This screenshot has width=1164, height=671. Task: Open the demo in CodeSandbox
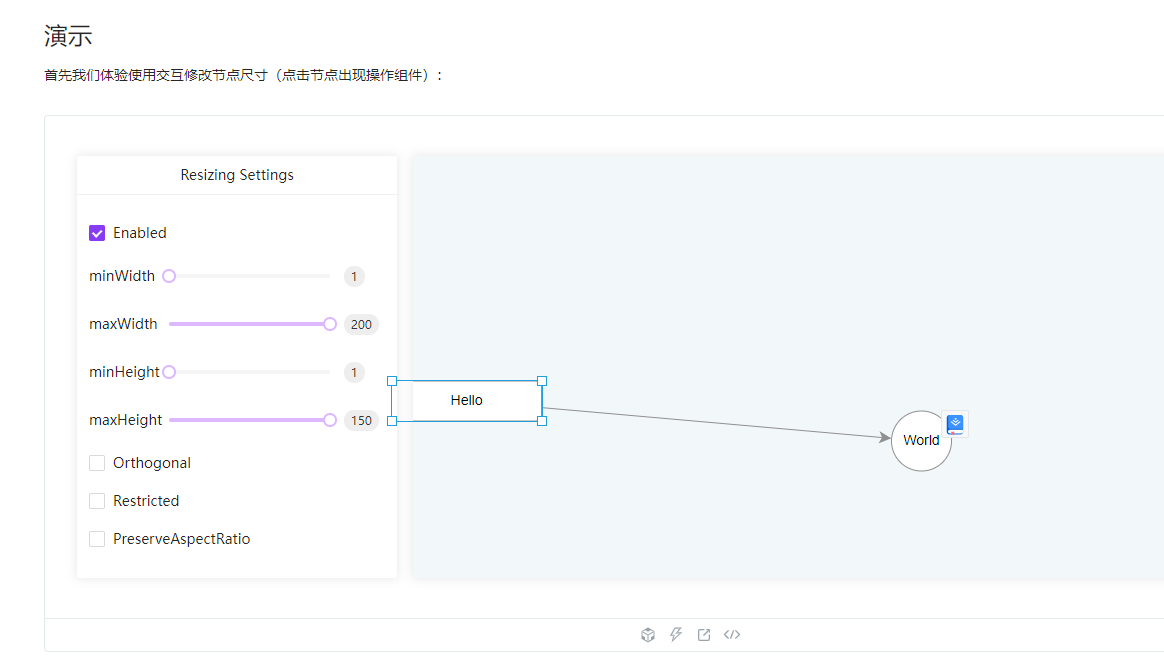pyautogui.click(x=648, y=634)
